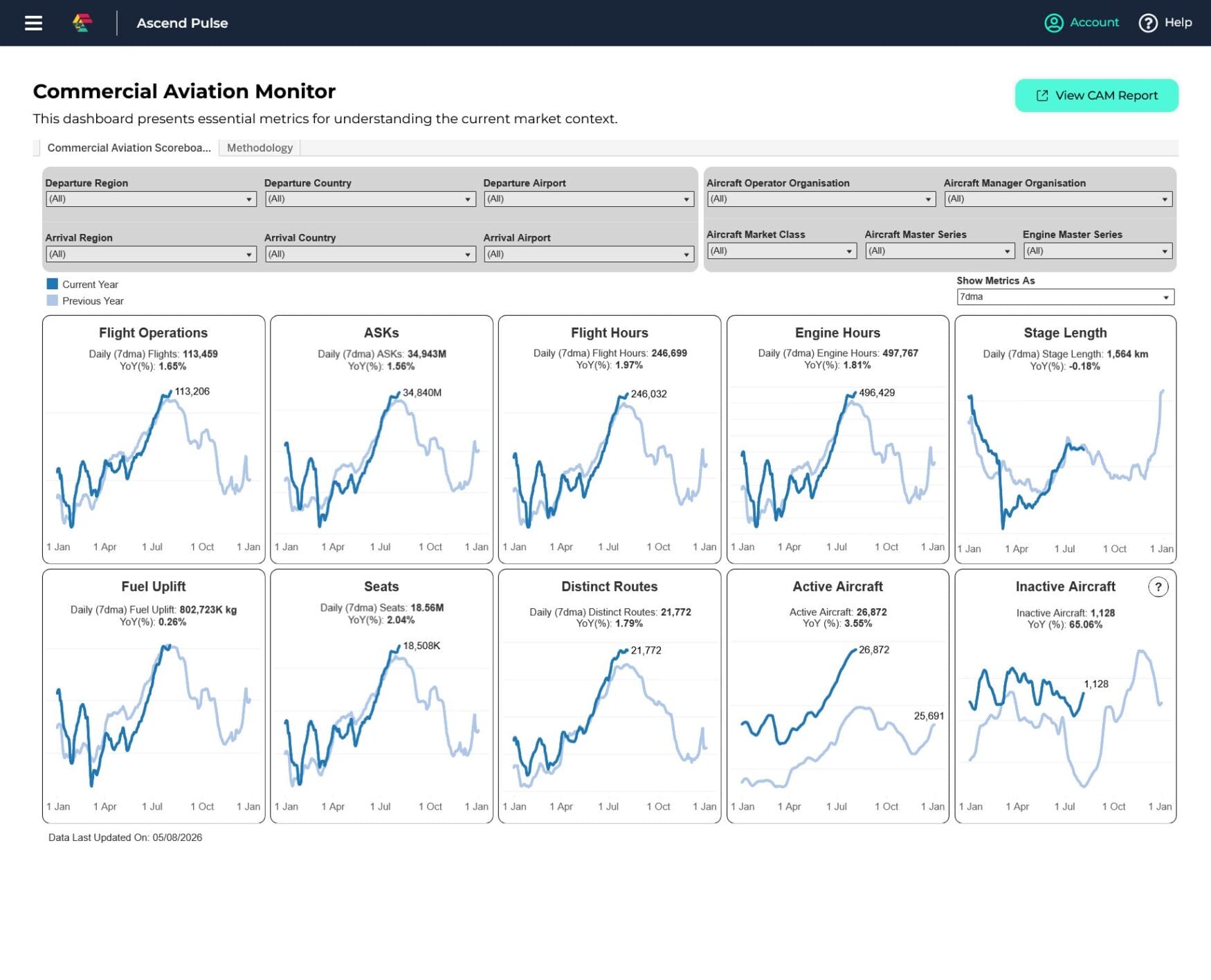Click the View CAM Report button

(1096, 96)
